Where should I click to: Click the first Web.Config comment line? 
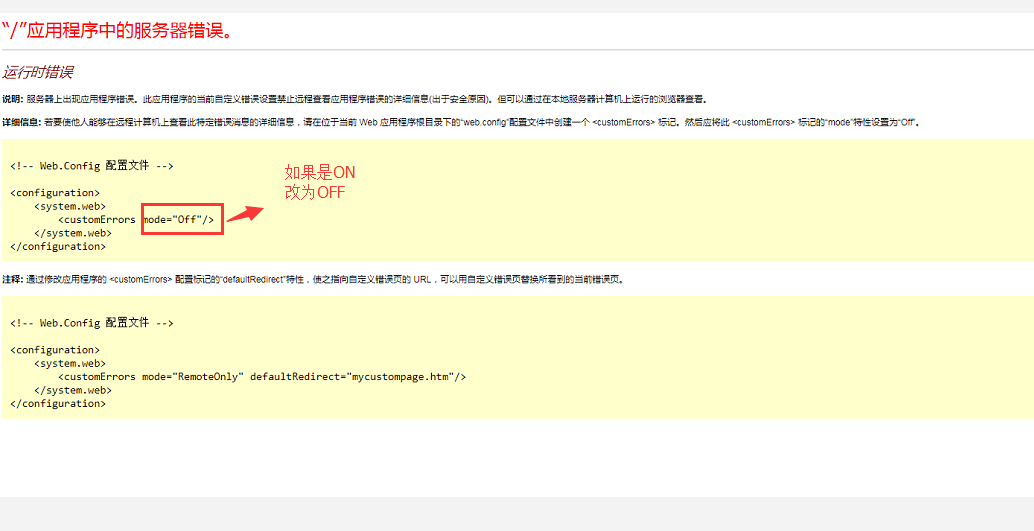coord(92,165)
